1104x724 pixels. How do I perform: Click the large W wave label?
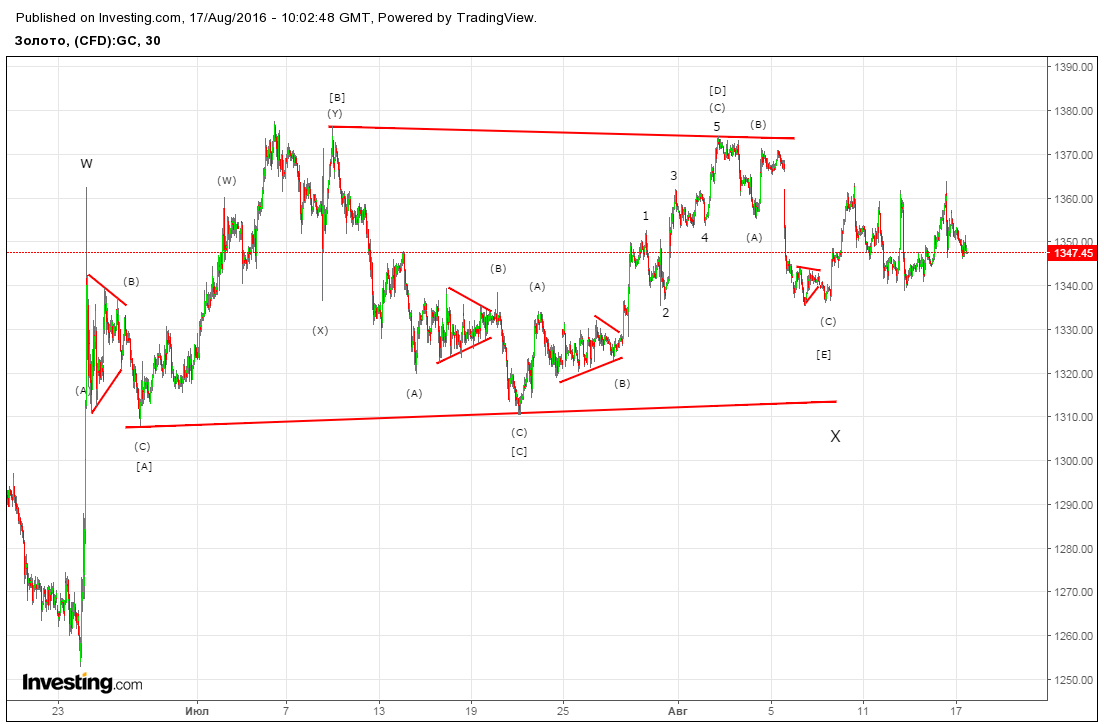(x=87, y=164)
